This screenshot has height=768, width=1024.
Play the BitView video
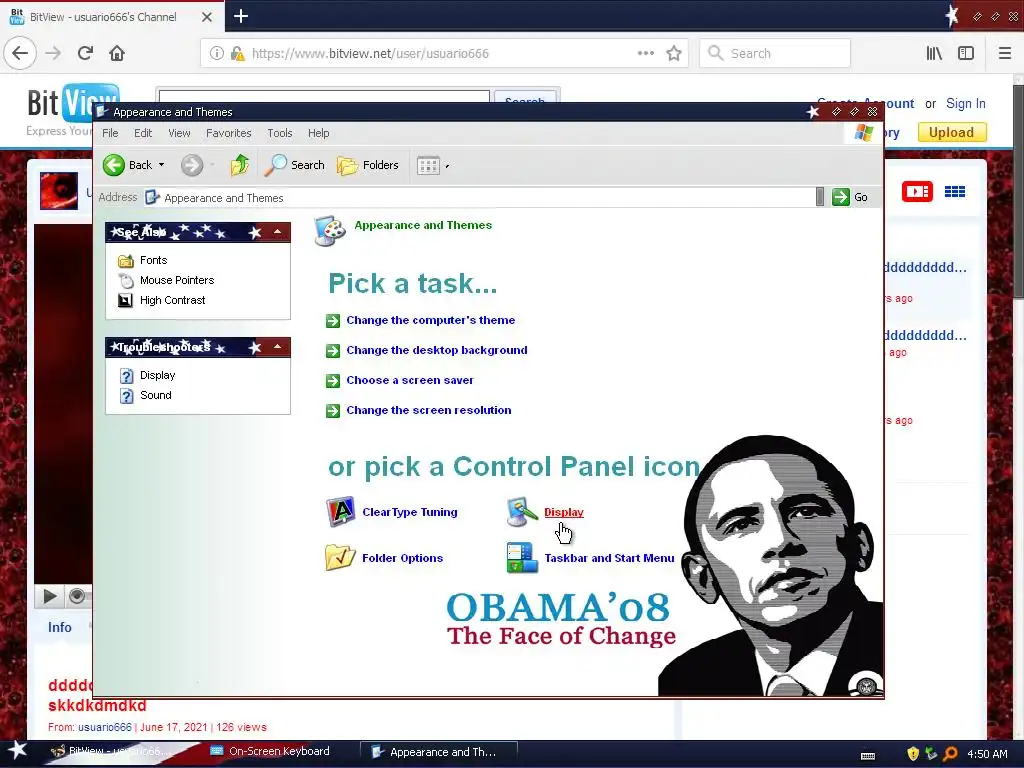[x=50, y=596]
